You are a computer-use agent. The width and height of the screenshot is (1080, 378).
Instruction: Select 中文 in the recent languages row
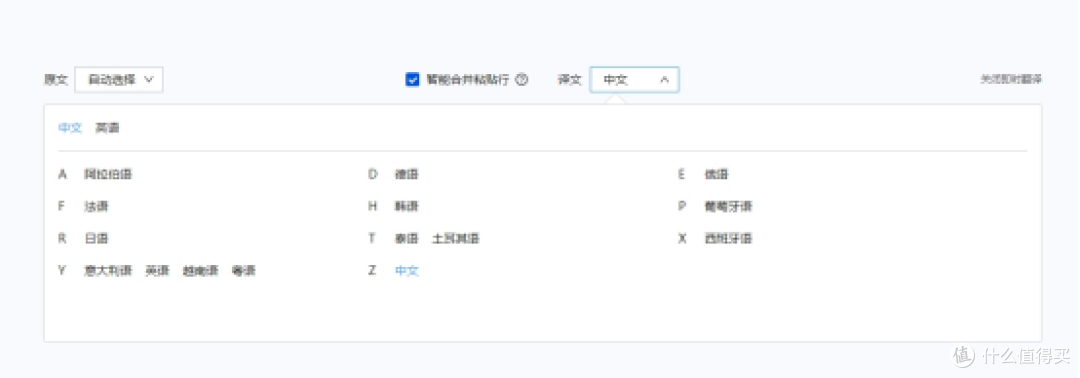pyautogui.click(x=70, y=128)
